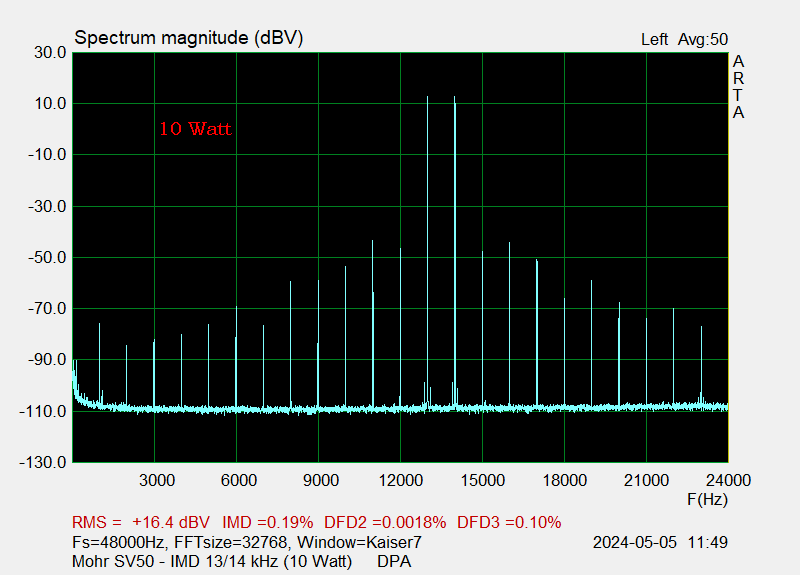Click the '-110.0' y-axis value
Screen dimensions: 800x575
point(43,411)
